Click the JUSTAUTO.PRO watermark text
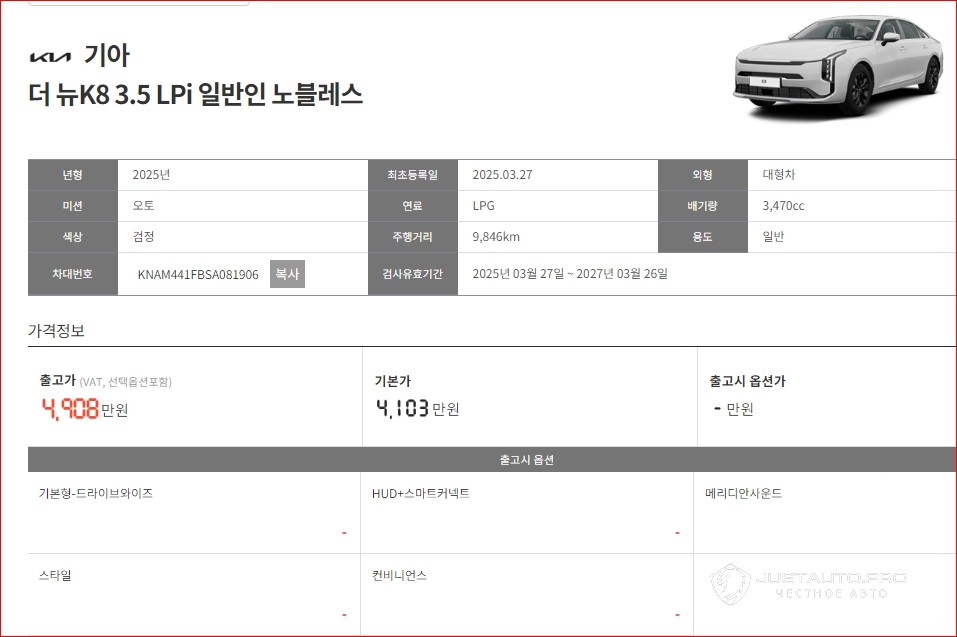The width and height of the screenshot is (957, 637). click(831, 578)
